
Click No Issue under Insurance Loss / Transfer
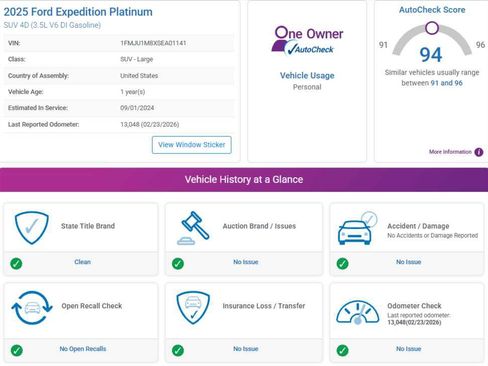(x=246, y=349)
